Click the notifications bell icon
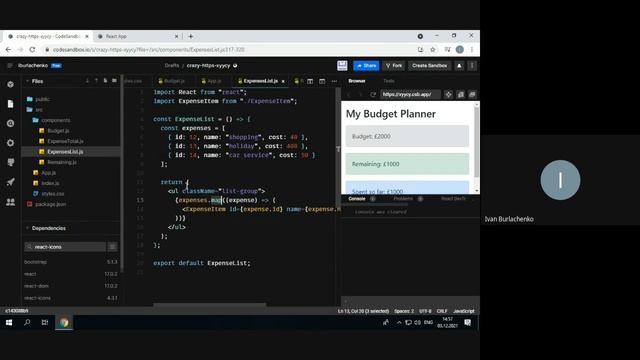This screenshot has width=640, height=360. (459, 65)
